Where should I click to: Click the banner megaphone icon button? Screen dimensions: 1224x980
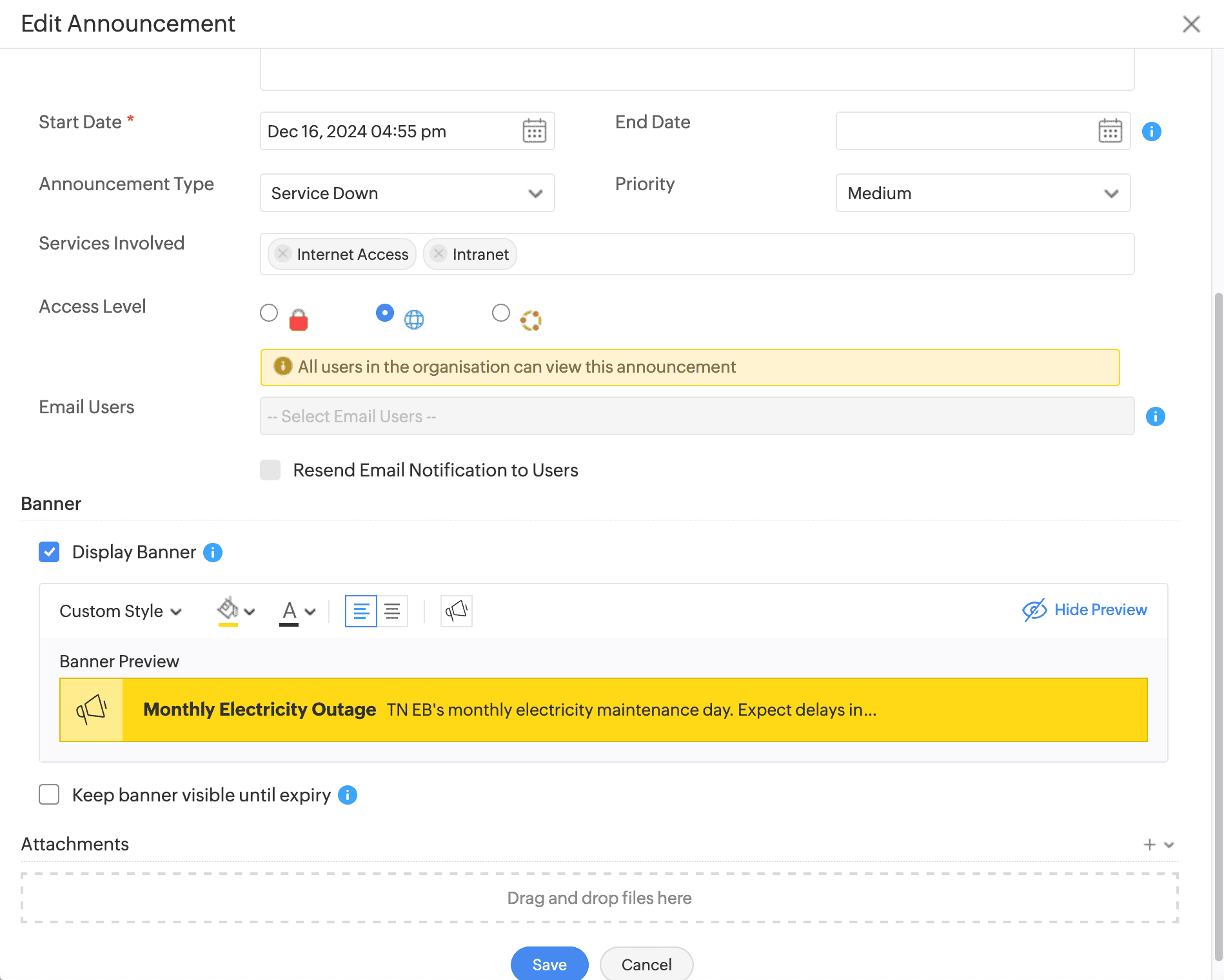(x=456, y=611)
